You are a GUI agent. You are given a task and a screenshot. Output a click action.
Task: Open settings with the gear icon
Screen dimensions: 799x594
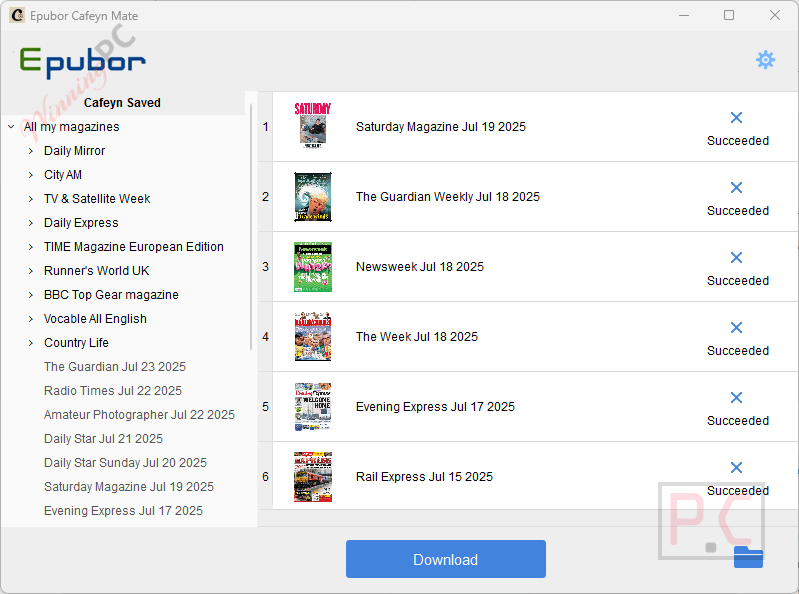point(765,60)
